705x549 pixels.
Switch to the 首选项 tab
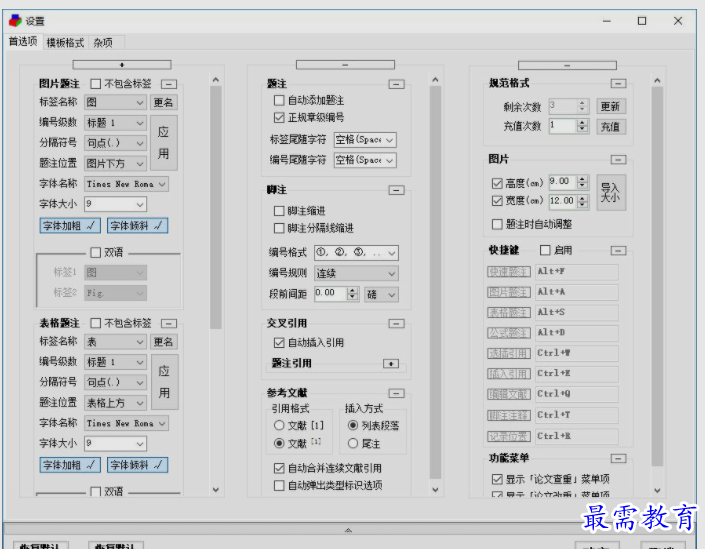(23, 41)
